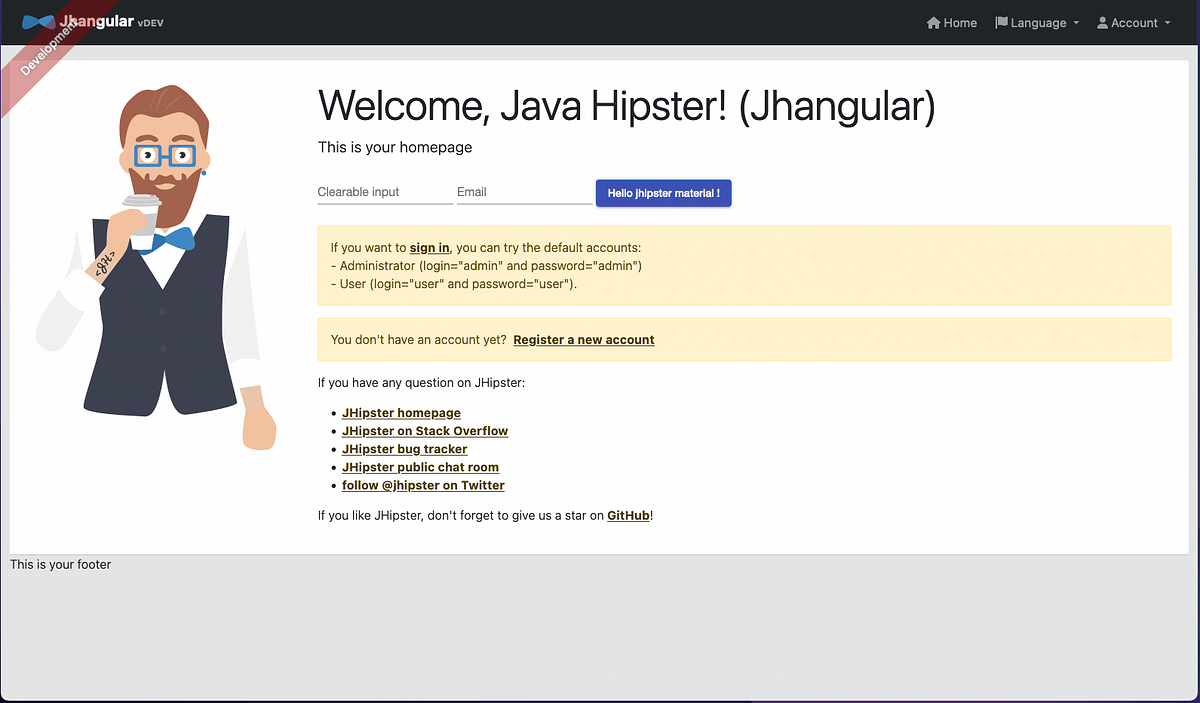Screen dimensions: 1200x703
Task: Click the Jhangular brand title
Action: [x=96, y=21]
